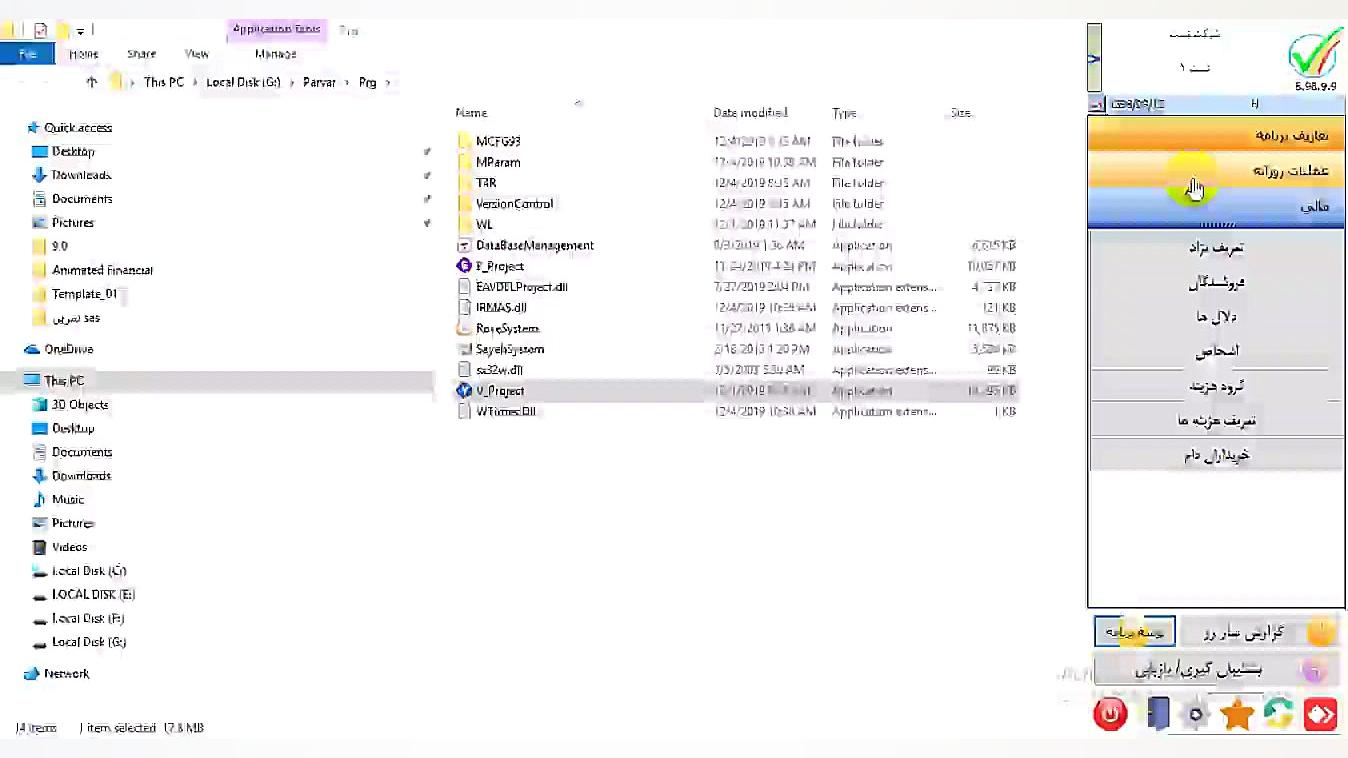
Task: Click the orange star favorites icon
Action: coord(1237,714)
